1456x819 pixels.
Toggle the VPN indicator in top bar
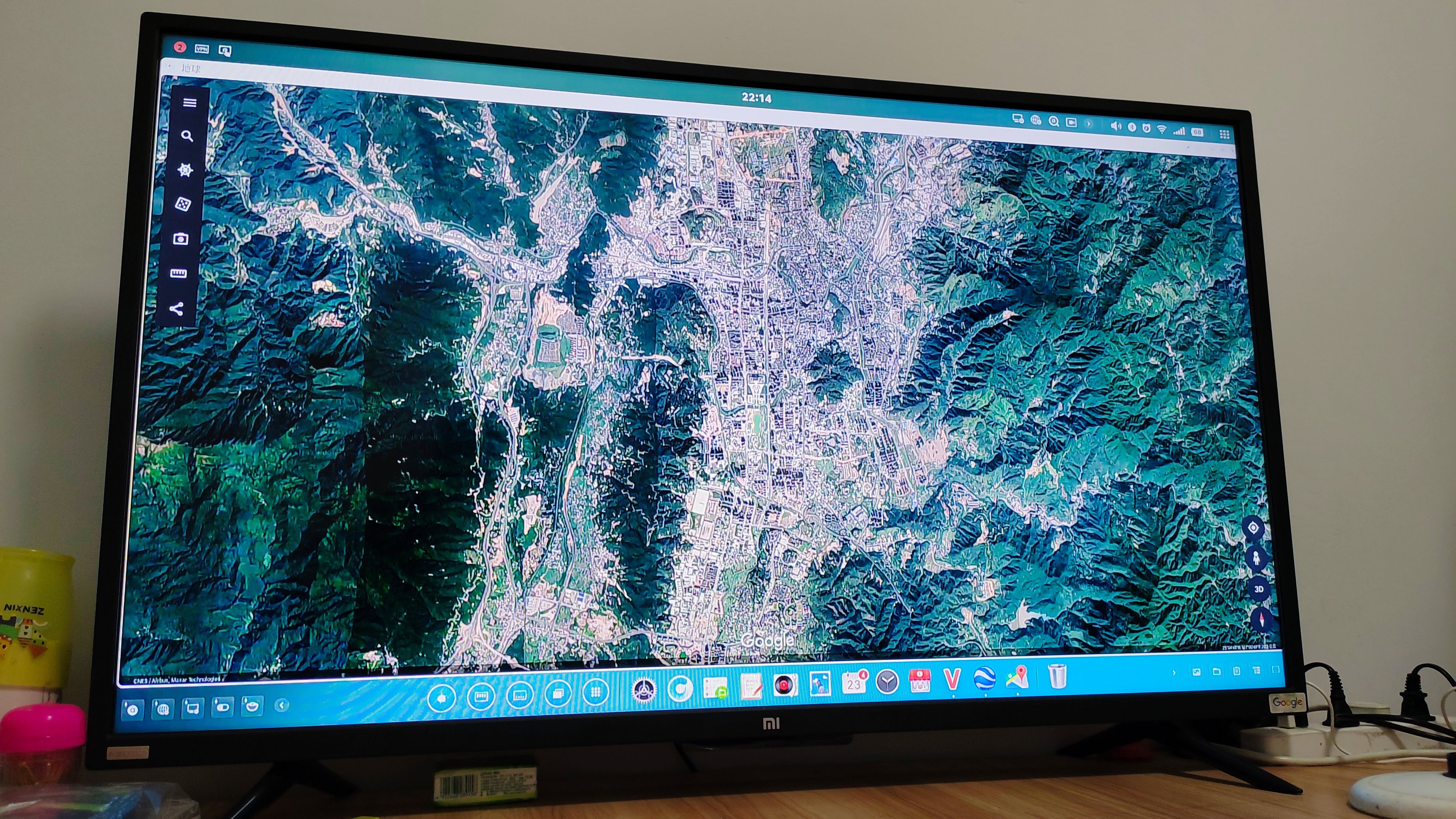[x=202, y=49]
